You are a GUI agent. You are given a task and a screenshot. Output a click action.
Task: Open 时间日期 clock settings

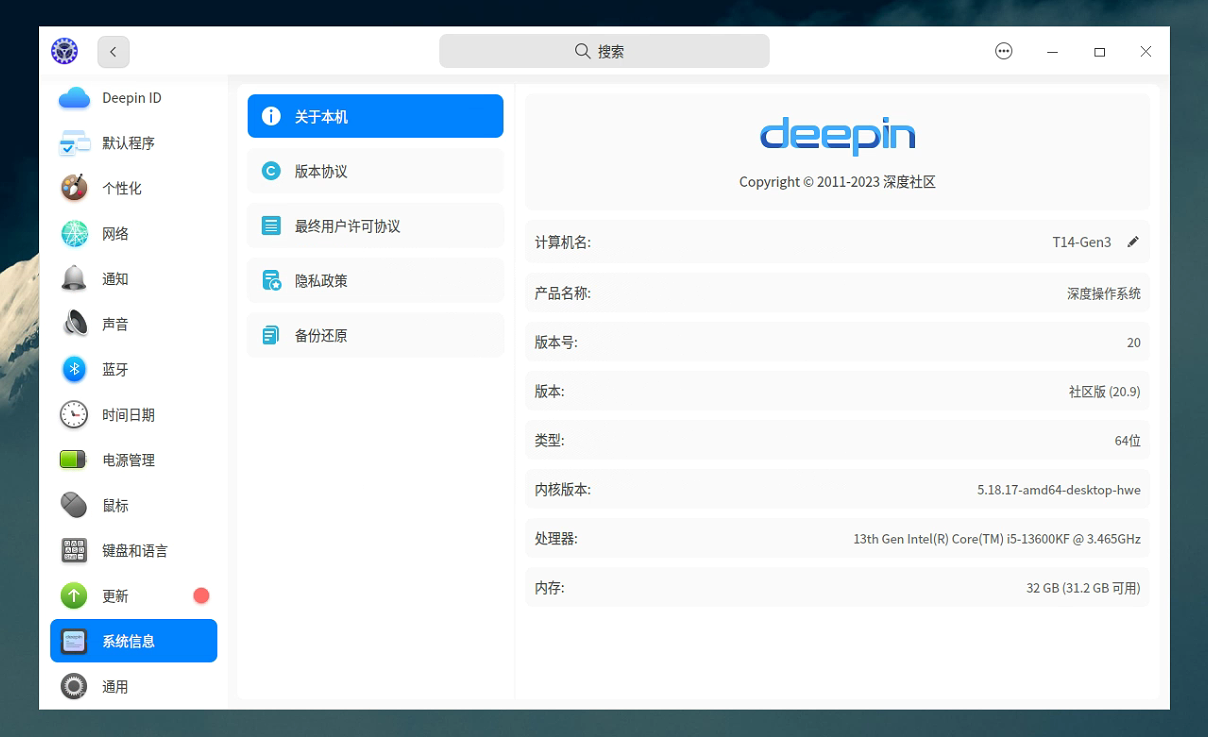133,415
